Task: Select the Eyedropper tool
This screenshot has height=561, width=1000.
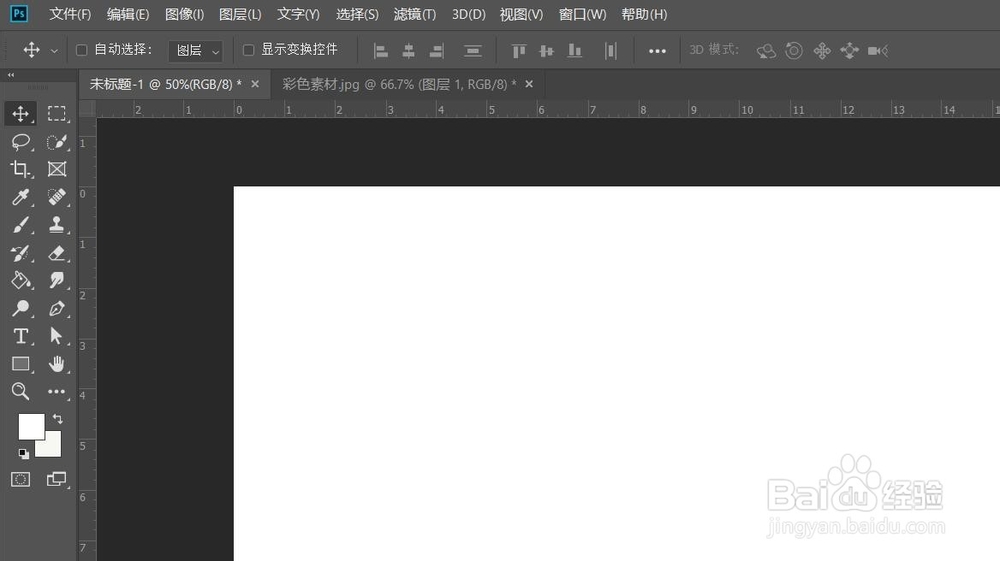Action: [20, 197]
